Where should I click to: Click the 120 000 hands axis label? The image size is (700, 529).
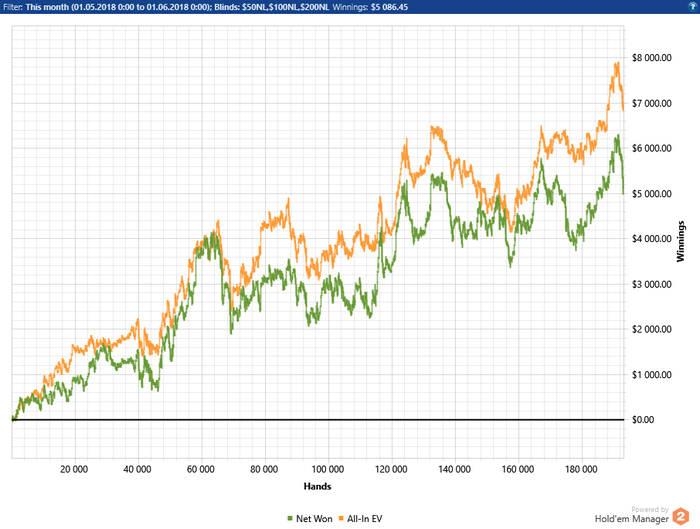[x=391, y=469]
